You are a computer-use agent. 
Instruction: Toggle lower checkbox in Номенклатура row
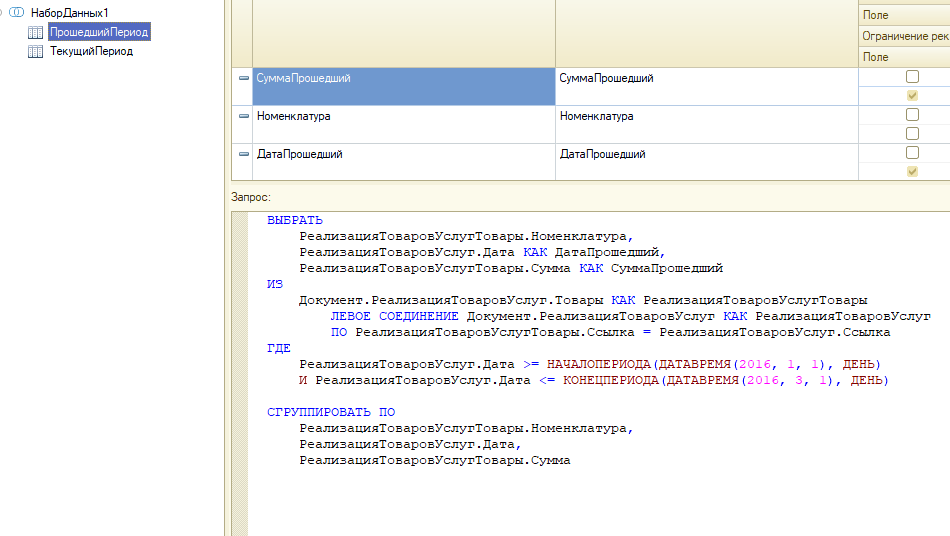pyautogui.click(x=912, y=134)
